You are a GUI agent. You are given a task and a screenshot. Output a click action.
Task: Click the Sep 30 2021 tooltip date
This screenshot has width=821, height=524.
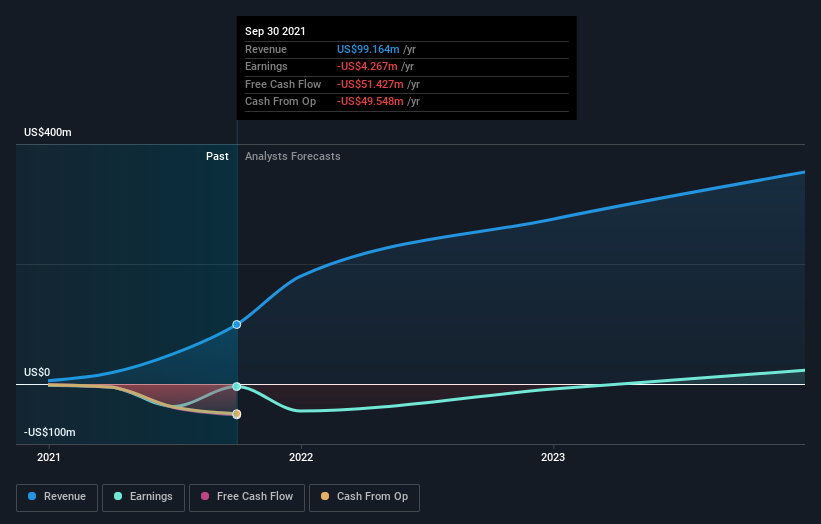[x=275, y=31]
